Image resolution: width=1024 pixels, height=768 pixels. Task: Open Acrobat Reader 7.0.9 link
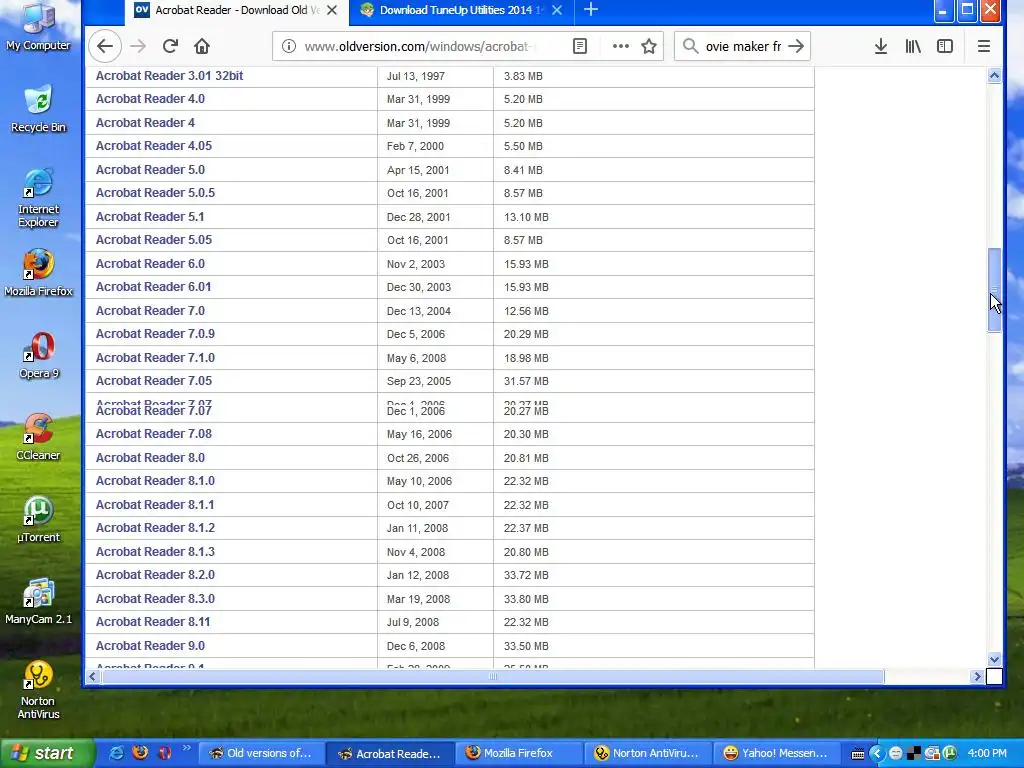tap(155, 334)
